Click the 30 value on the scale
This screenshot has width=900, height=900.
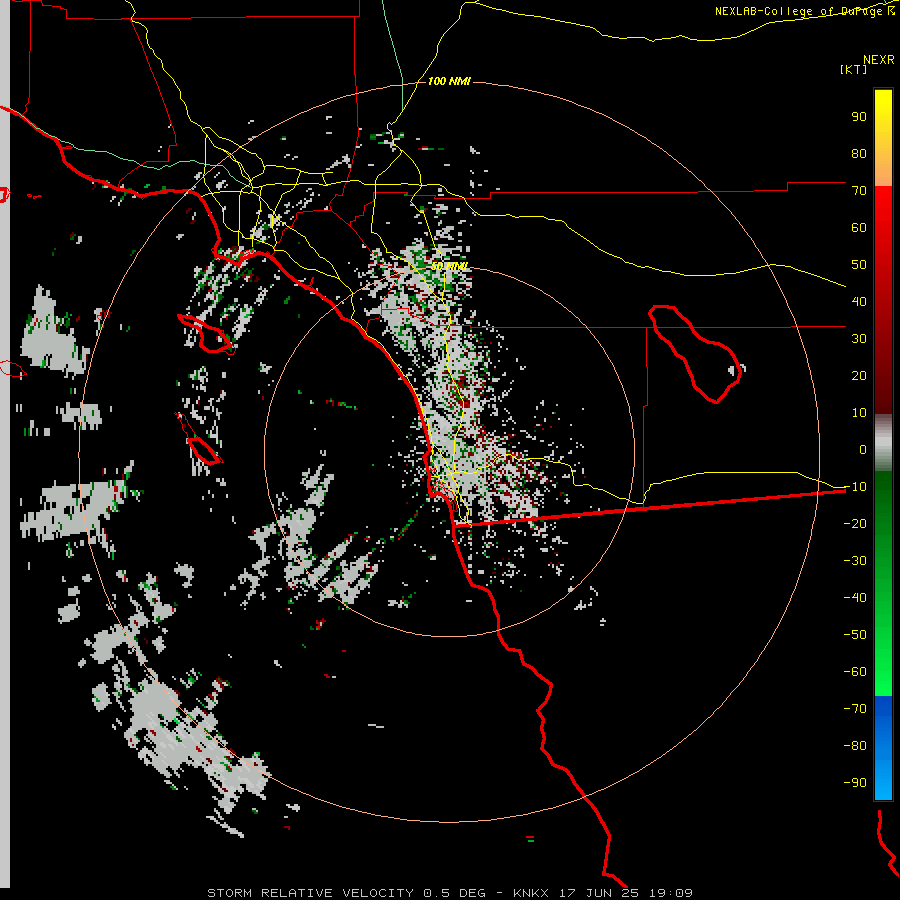(859, 339)
